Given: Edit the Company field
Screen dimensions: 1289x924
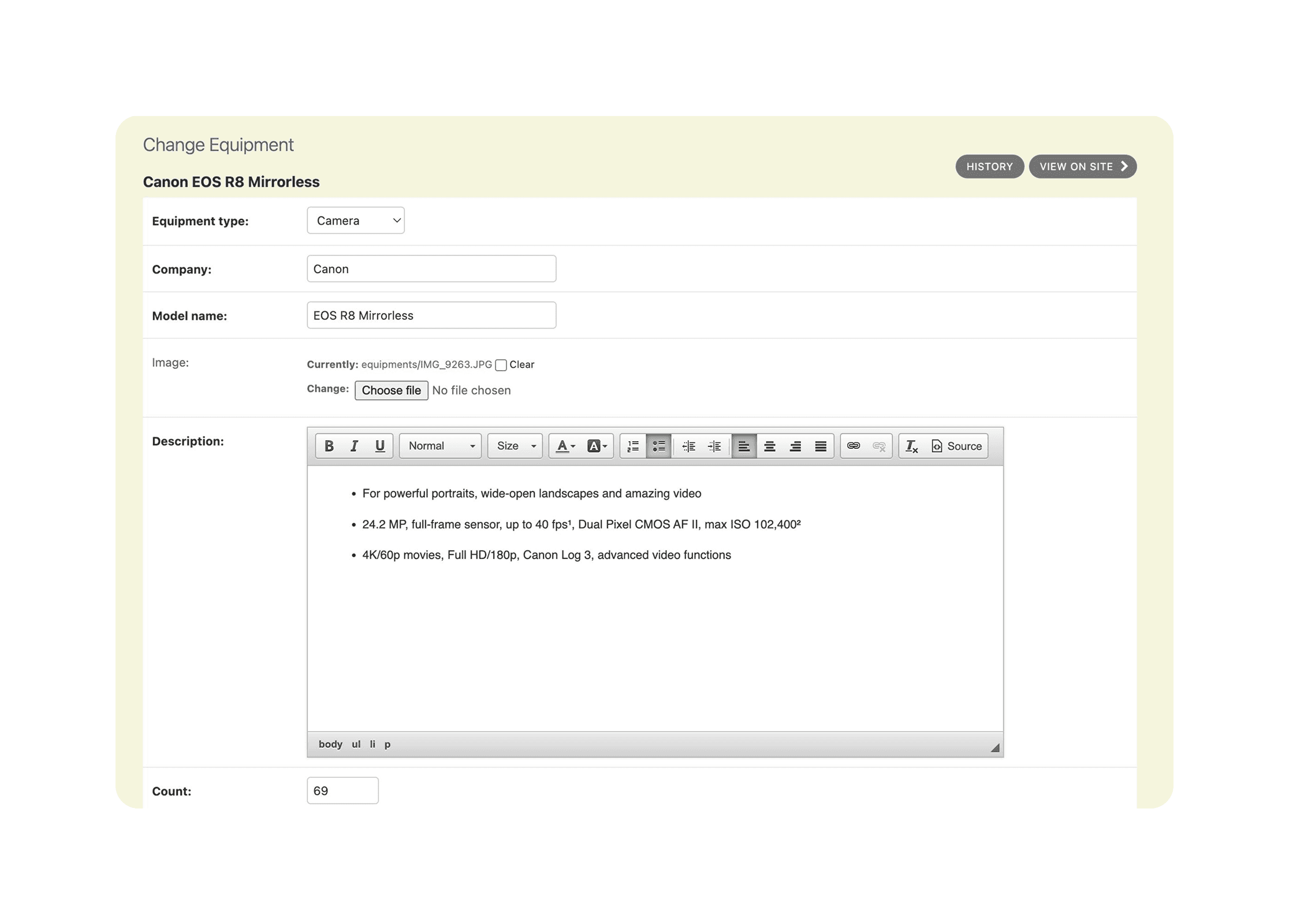Looking at the screenshot, I should pyautogui.click(x=431, y=269).
